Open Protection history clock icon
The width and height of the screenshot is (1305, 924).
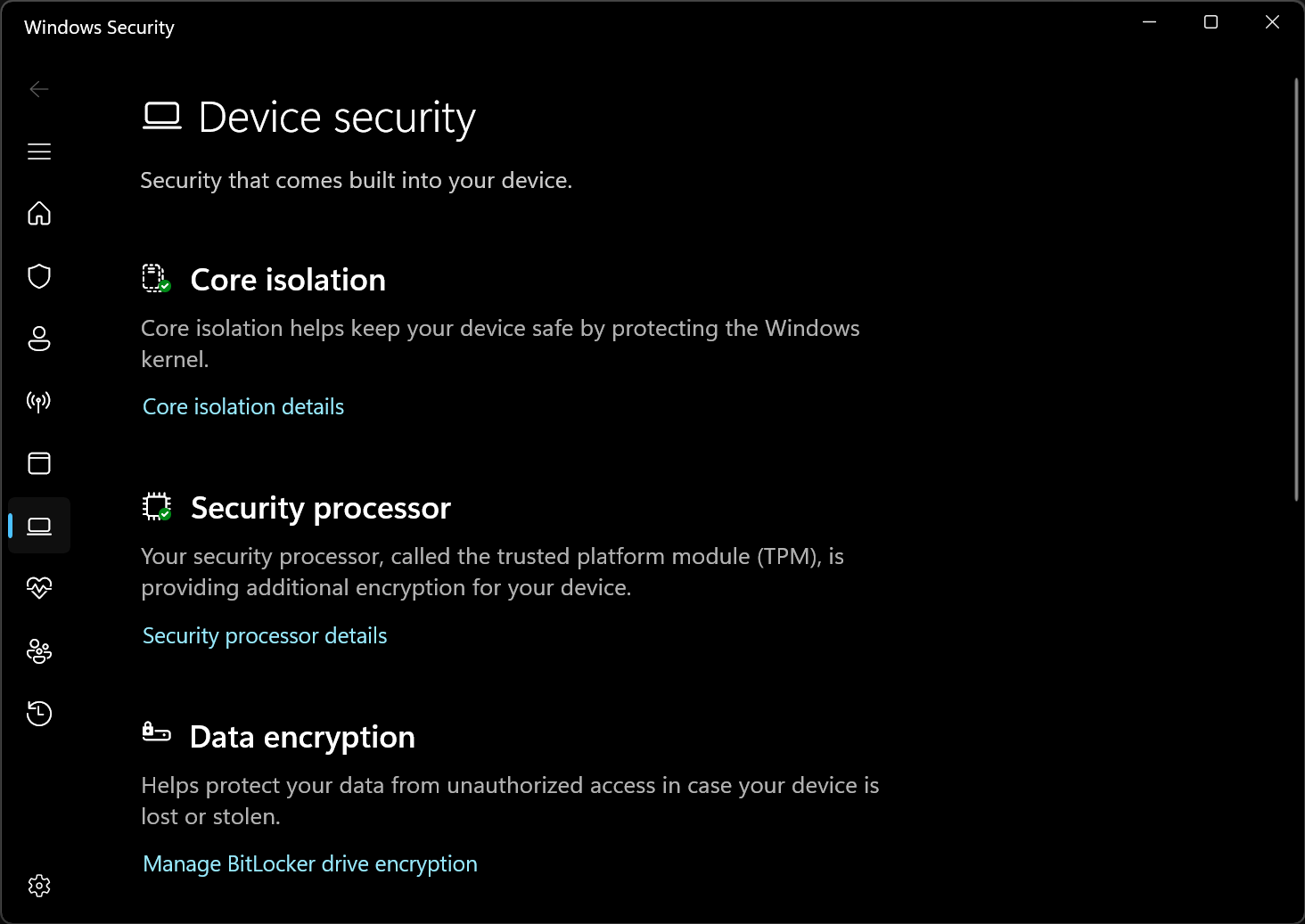pyautogui.click(x=39, y=714)
